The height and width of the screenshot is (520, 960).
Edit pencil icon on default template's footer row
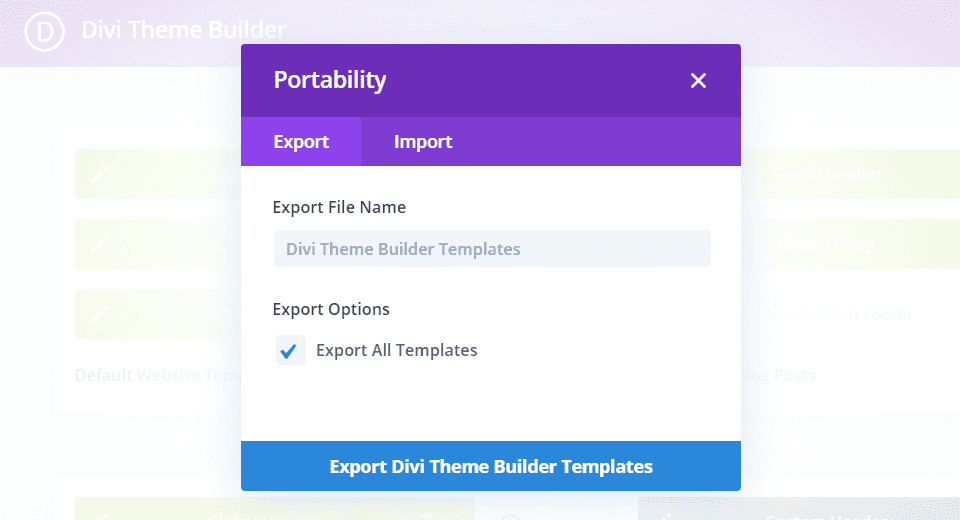point(99,314)
